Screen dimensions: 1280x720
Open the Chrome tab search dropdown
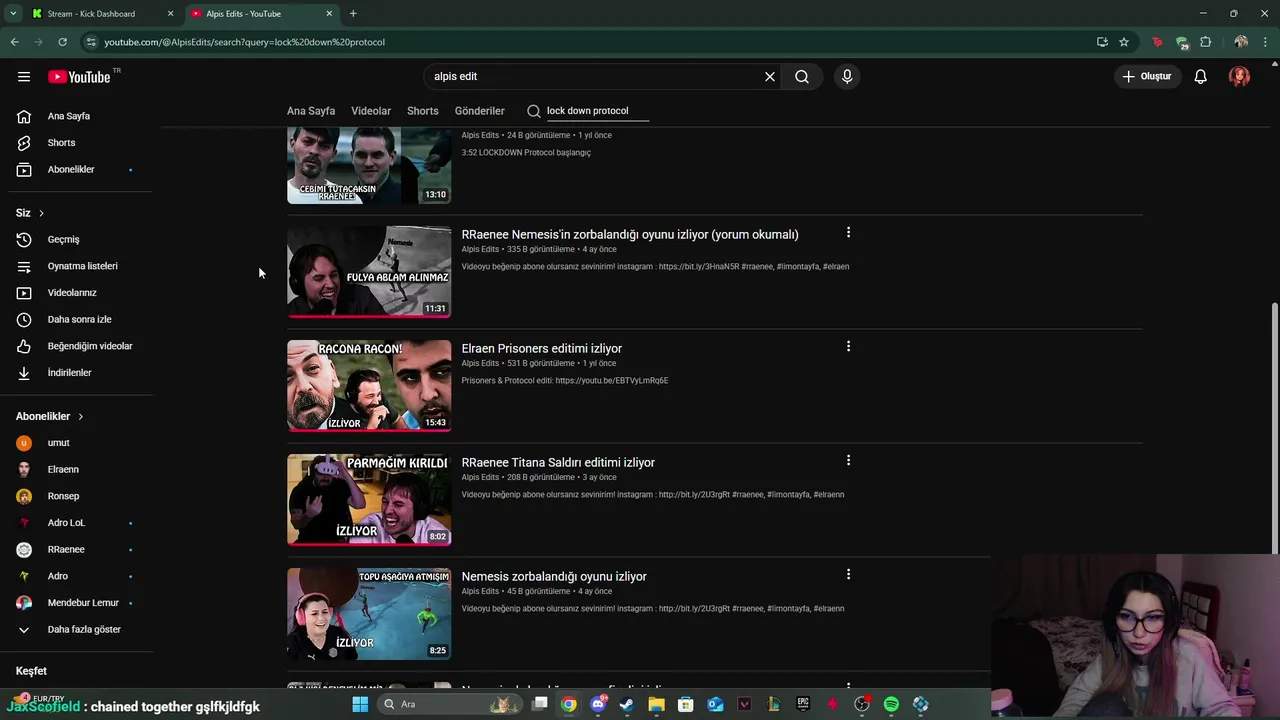pyautogui.click(x=13, y=13)
